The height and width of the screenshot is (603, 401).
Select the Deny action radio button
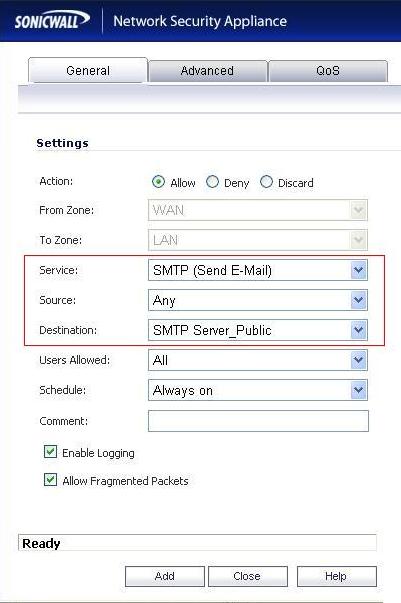[212, 182]
